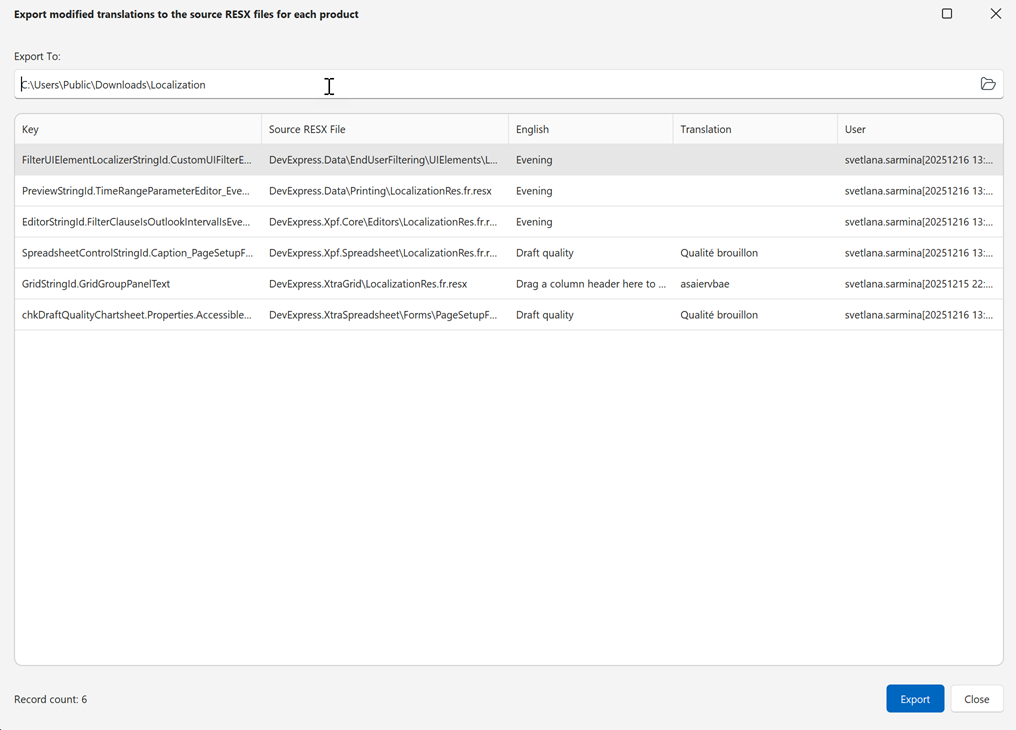Image resolution: width=1016 pixels, height=730 pixels.
Task: Close the export dialog window
Action: [x=995, y=14]
